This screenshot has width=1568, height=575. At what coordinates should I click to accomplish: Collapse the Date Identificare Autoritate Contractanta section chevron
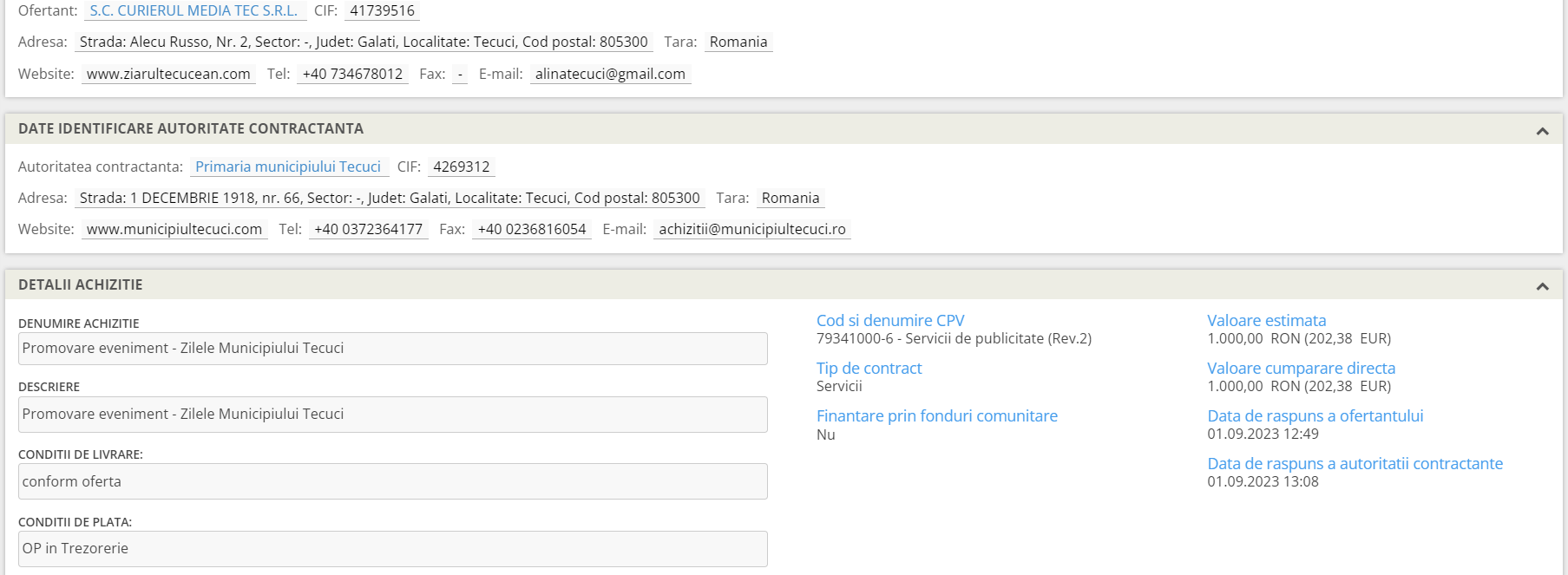(x=1542, y=131)
